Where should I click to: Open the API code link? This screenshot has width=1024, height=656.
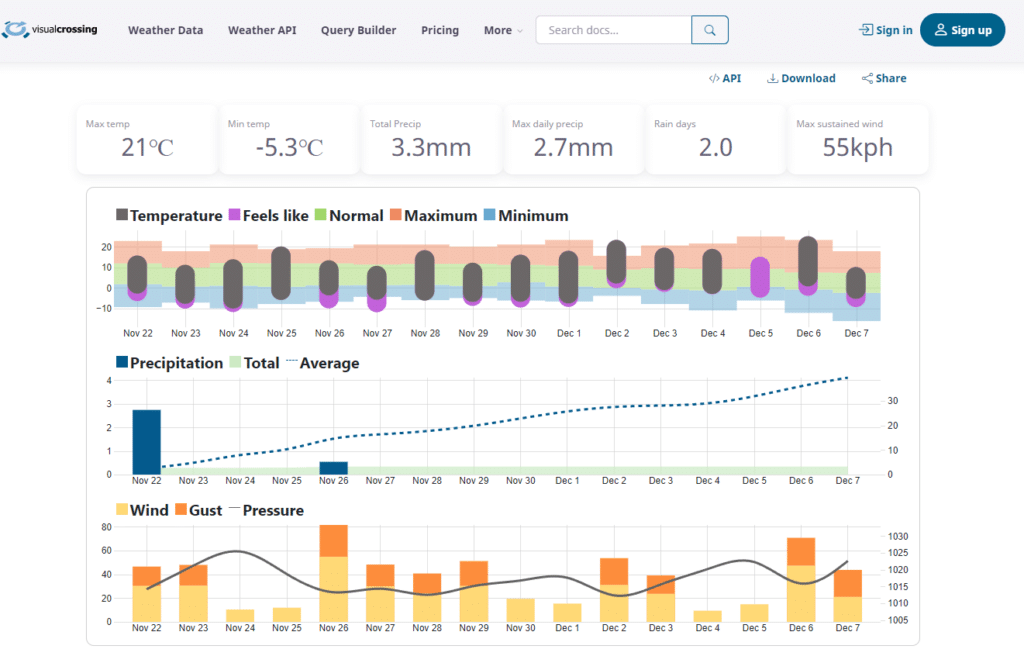coord(725,78)
